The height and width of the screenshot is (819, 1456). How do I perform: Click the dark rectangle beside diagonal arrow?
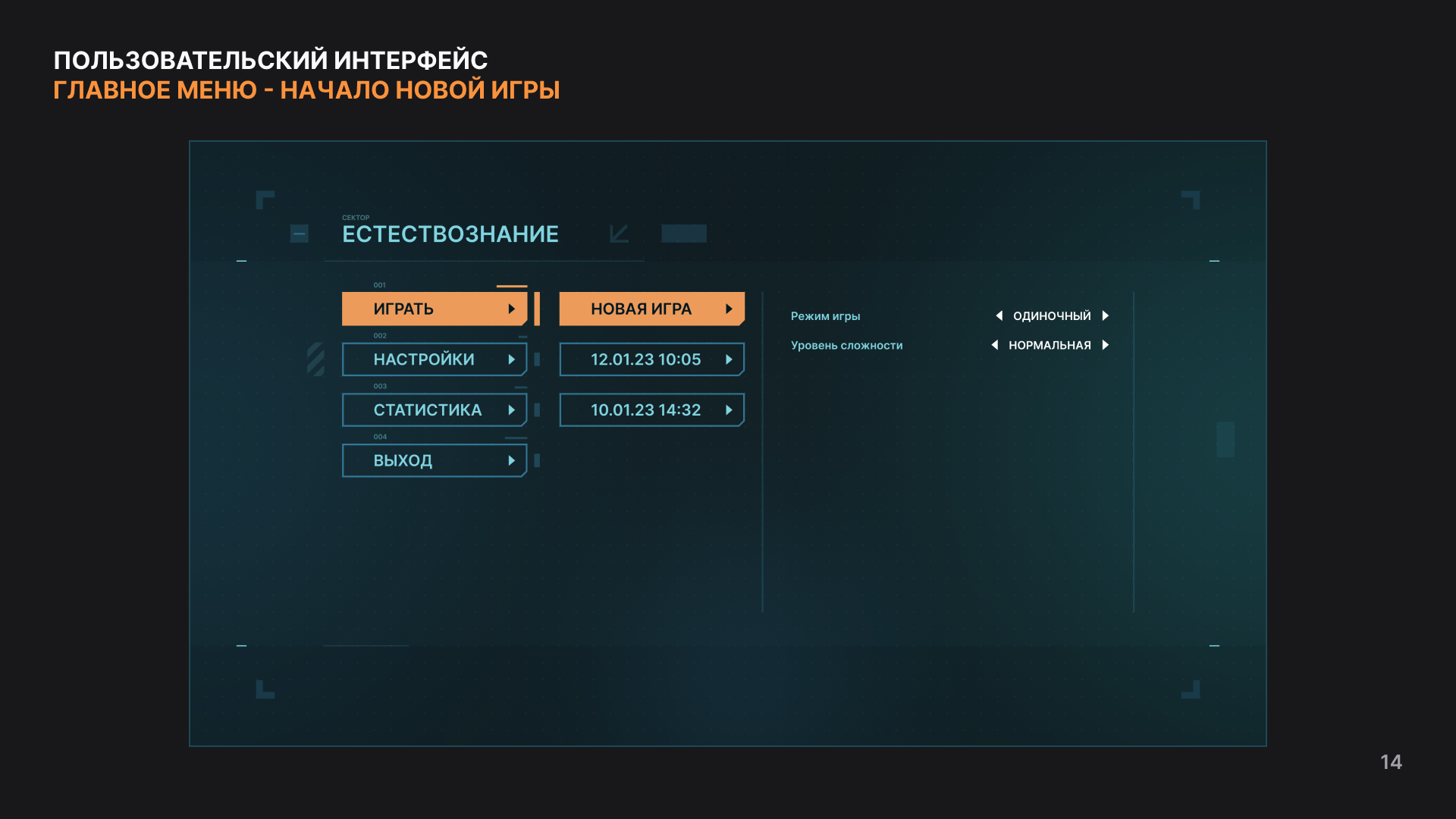(x=683, y=234)
